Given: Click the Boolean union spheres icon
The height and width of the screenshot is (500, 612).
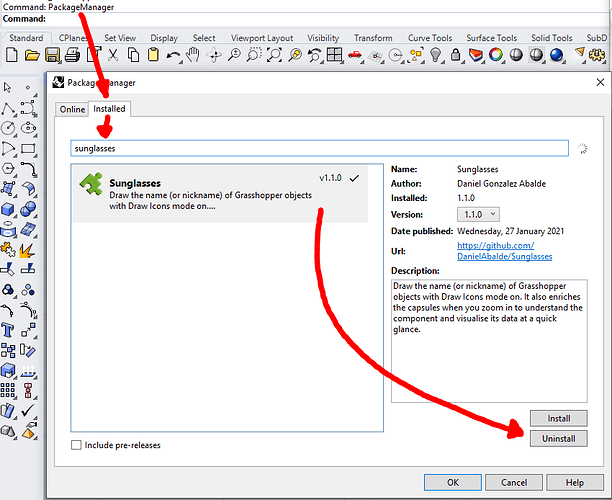Looking at the screenshot, I should coord(28,210).
